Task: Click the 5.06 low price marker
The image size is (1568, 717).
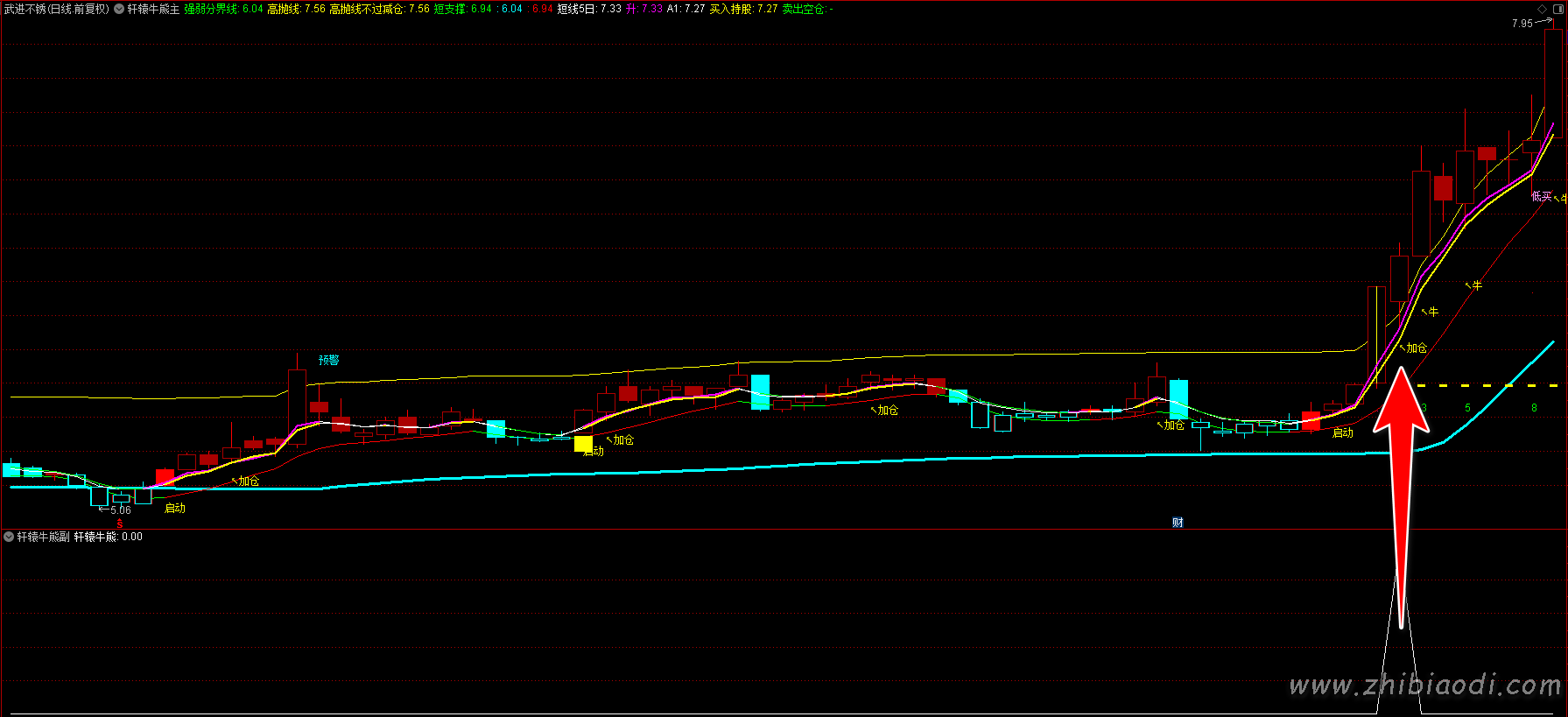Action: [x=121, y=510]
